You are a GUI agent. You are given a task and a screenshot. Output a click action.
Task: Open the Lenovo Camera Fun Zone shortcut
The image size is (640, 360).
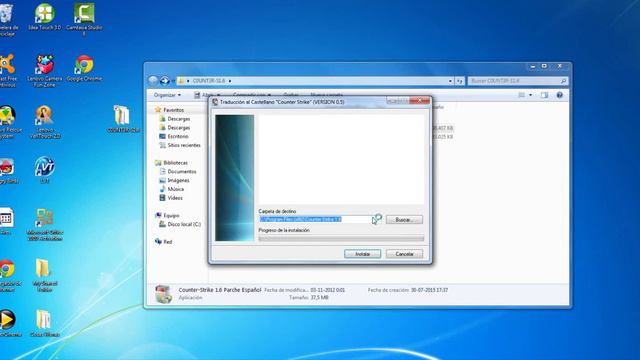44,70
